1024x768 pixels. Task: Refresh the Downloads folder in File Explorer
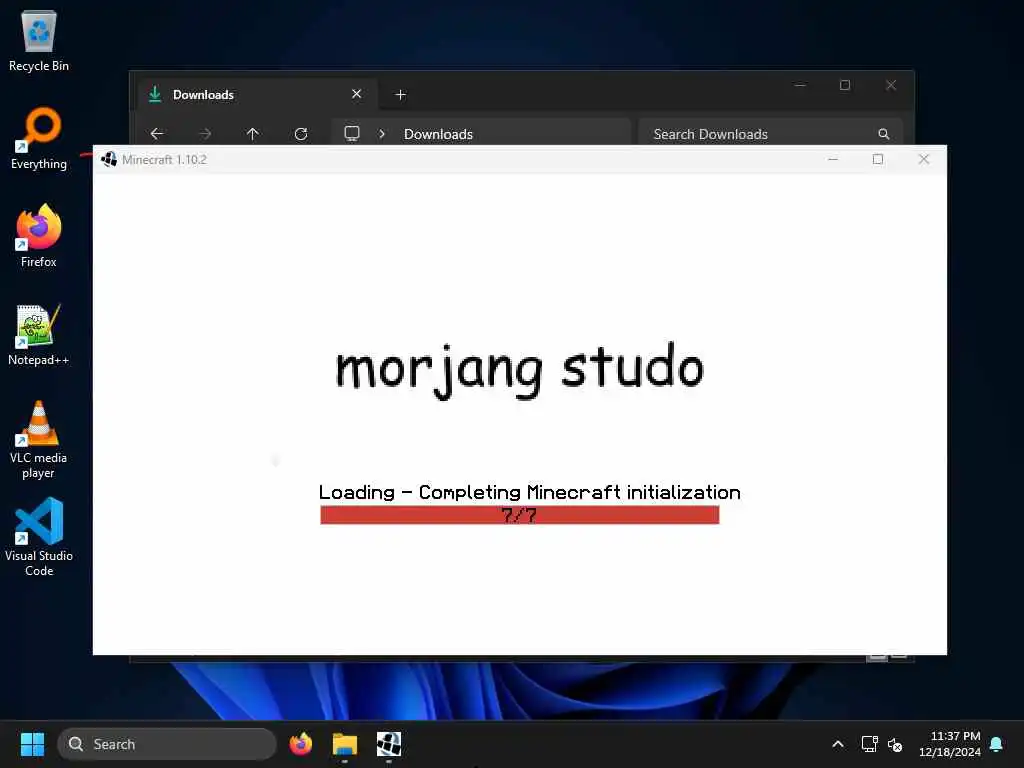point(301,134)
